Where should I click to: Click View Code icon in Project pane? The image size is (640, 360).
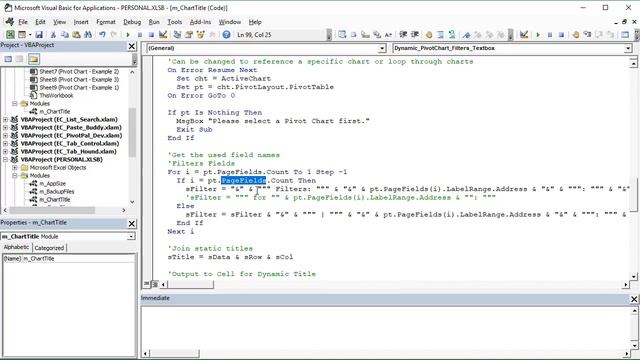[x=8, y=59]
